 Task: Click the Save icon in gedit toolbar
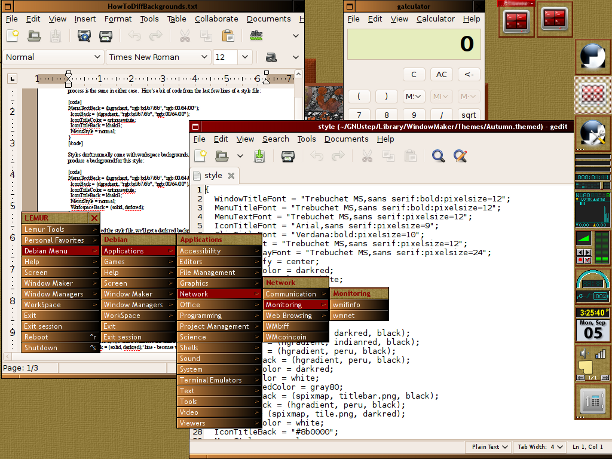coord(260,156)
